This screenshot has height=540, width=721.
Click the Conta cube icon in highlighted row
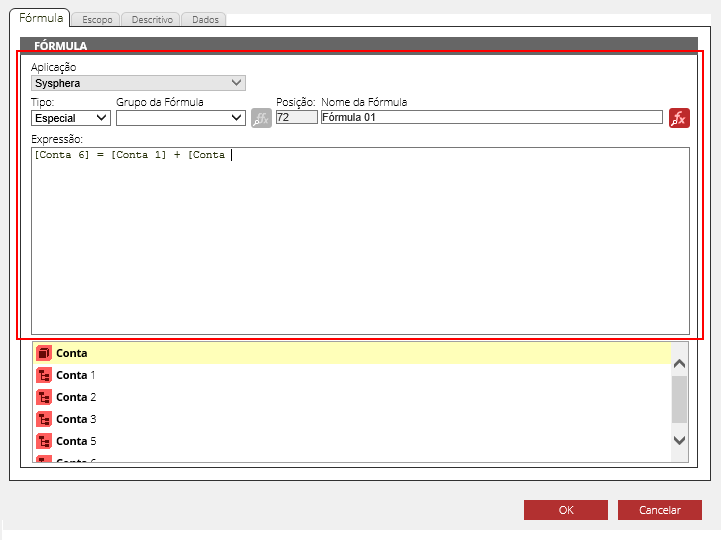point(44,353)
